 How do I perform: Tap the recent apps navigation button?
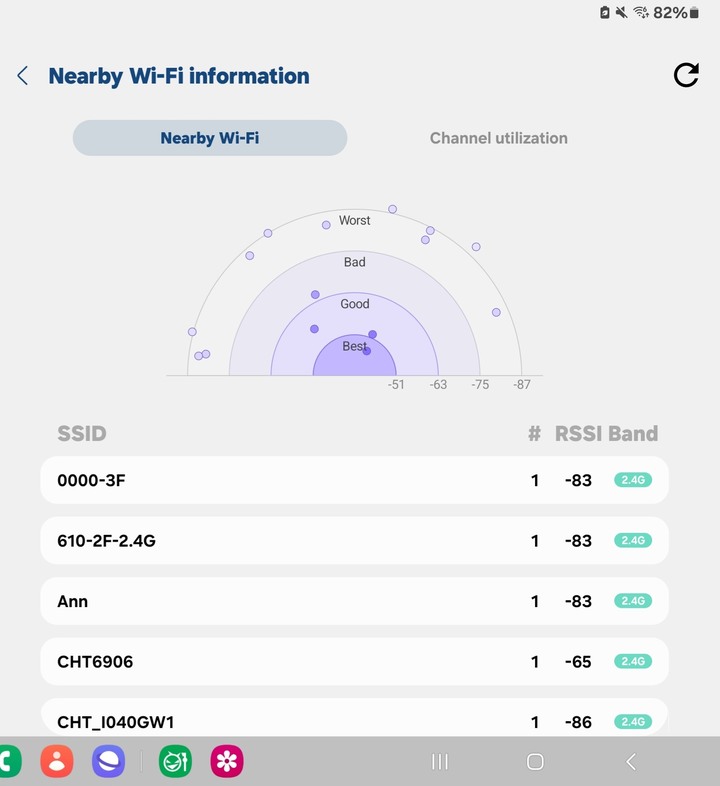440,761
